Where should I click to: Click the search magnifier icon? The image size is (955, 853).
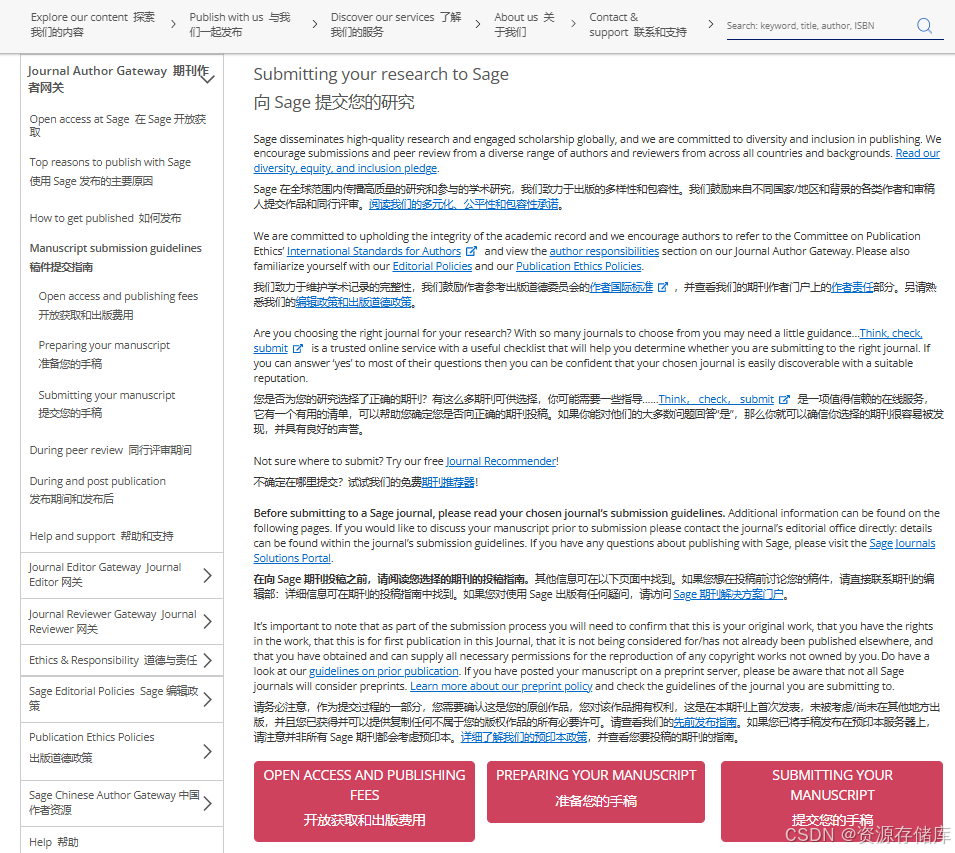pos(924,26)
